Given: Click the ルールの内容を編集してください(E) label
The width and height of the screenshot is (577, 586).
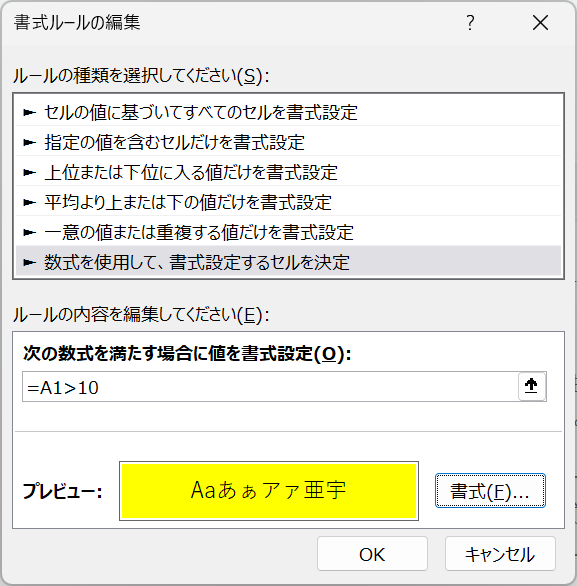Looking at the screenshot, I should (141, 315).
